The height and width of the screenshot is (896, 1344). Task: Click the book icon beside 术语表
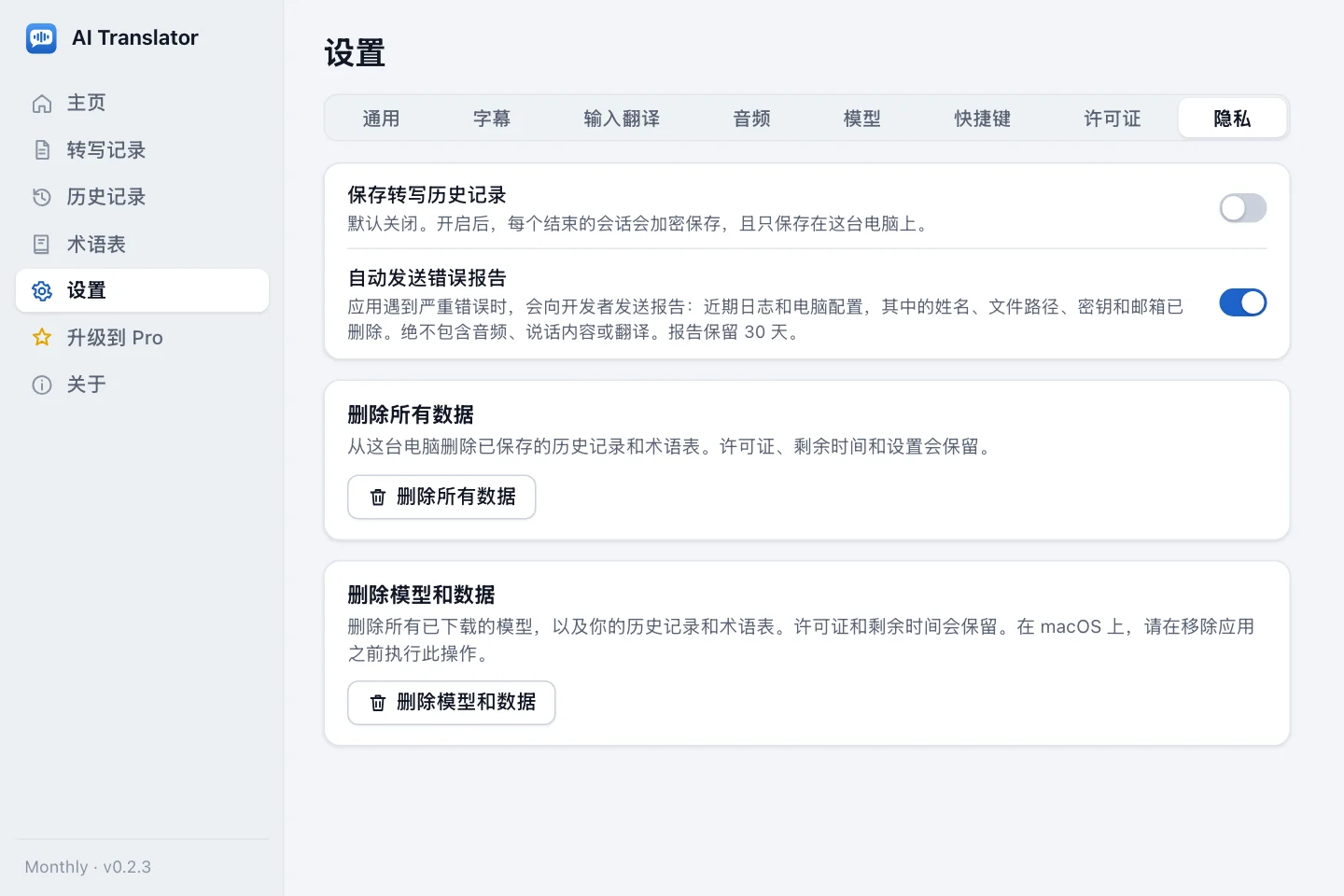[42, 245]
